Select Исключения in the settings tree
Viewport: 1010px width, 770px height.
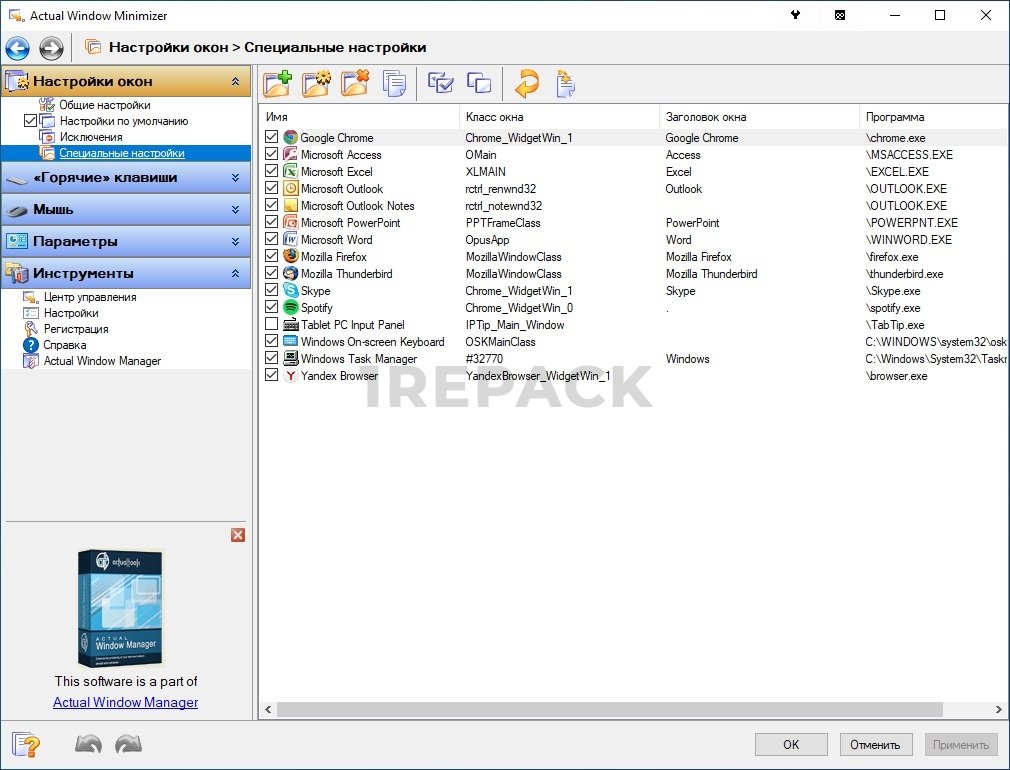pyautogui.click(x=90, y=137)
